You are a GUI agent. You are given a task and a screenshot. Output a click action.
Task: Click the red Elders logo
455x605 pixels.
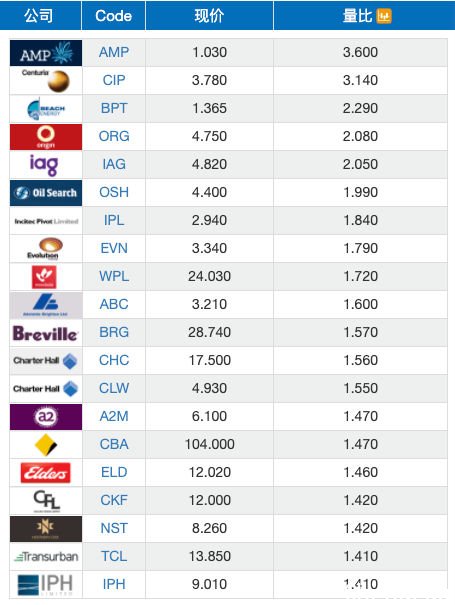(x=46, y=473)
